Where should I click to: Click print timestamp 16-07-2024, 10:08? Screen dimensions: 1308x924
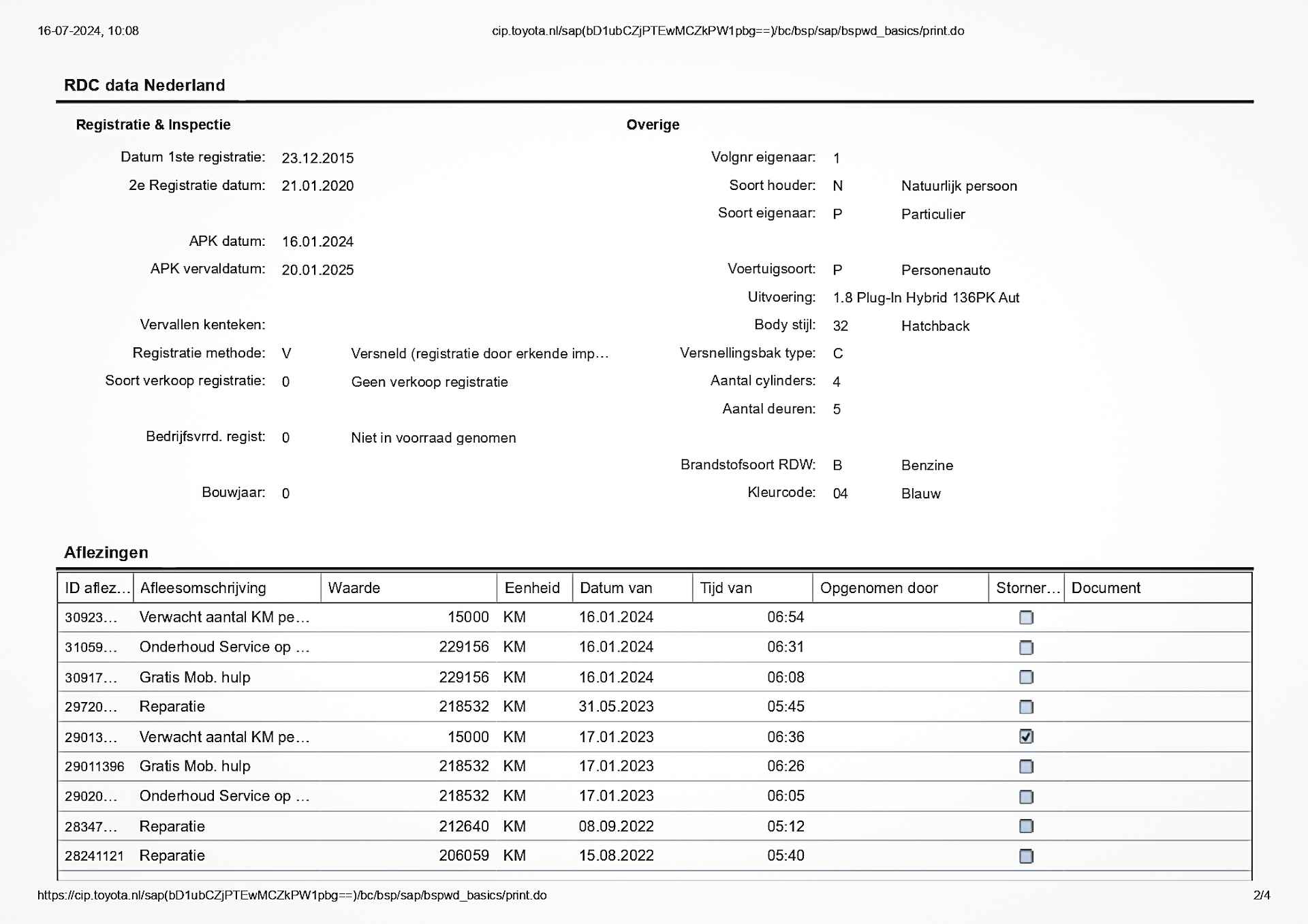click(x=88, y=31)
